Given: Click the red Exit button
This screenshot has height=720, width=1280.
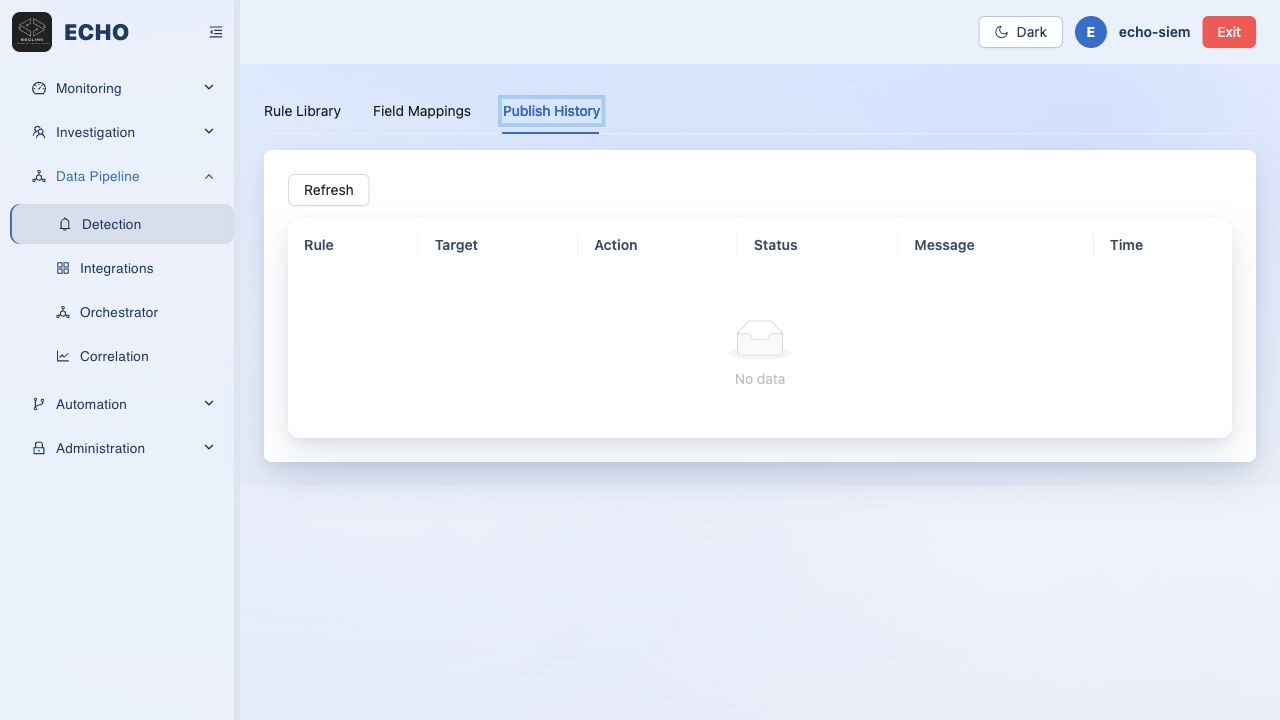Looking at the screenshot, I should click(1229, 32).
